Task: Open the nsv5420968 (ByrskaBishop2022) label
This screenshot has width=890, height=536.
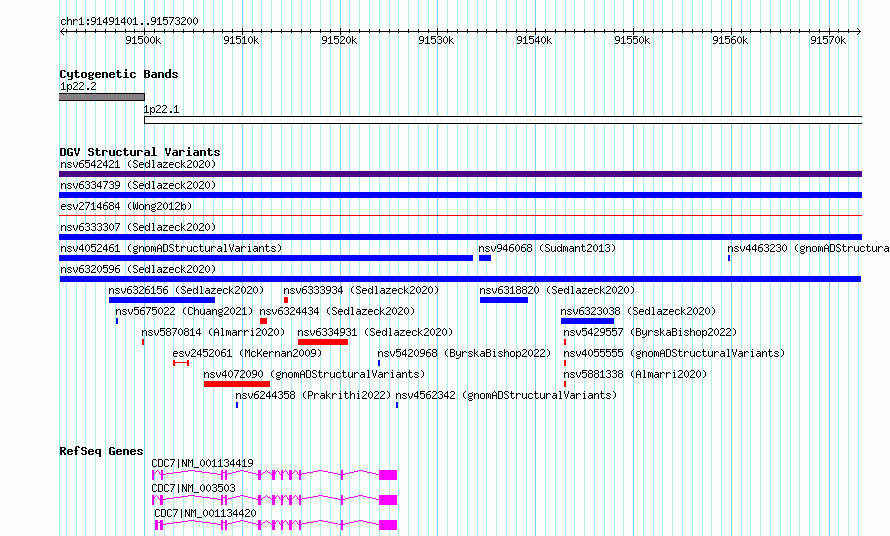Action: 464,353
